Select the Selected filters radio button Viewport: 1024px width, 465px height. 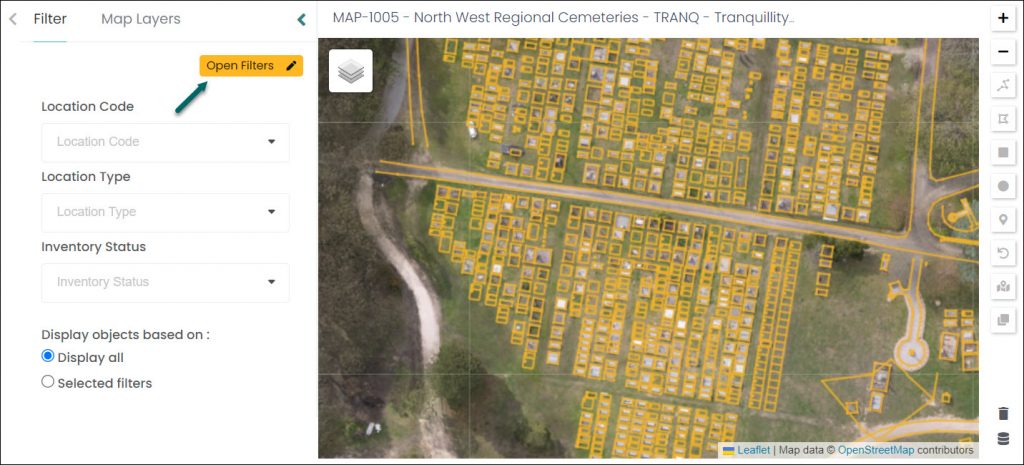(47, 382)
